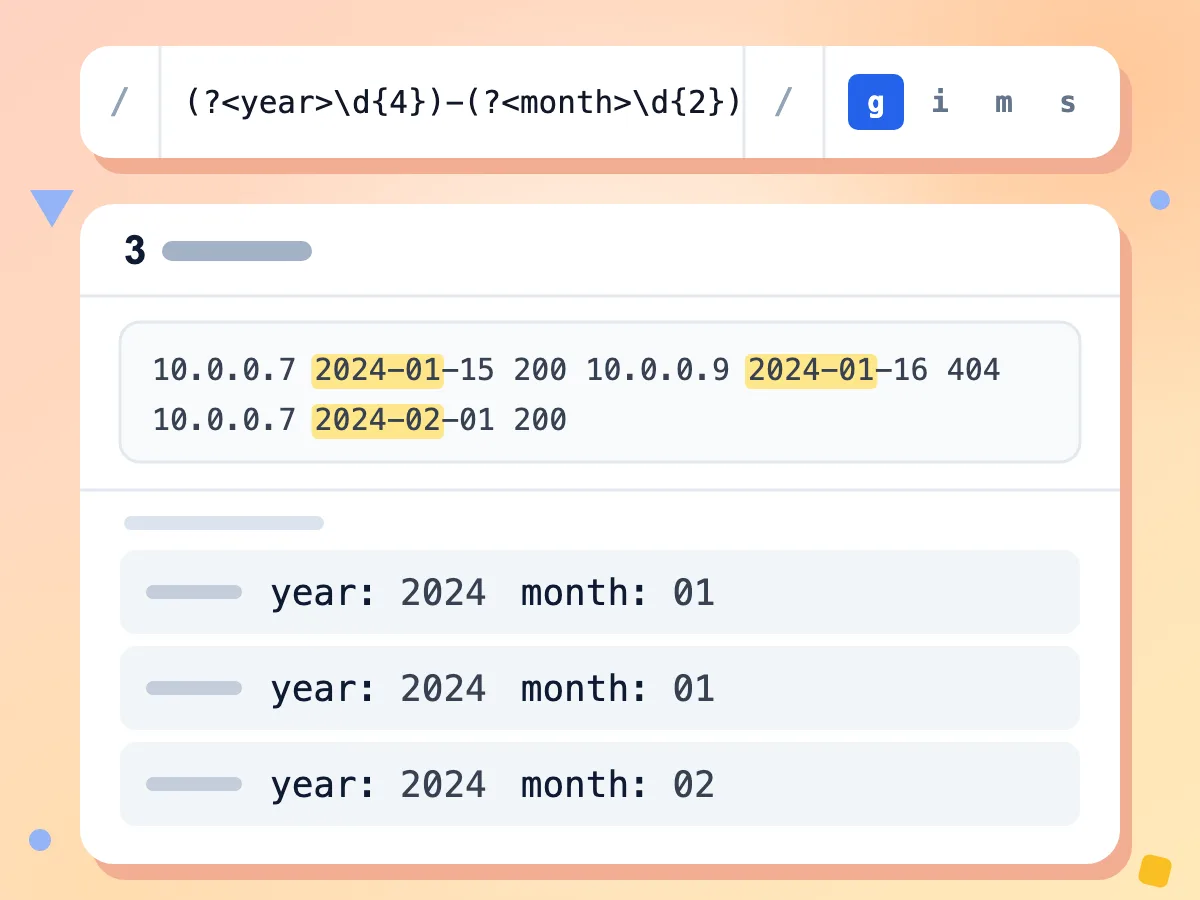Click the match count number 3
The image size is (1200, 900).
(x=135, y=251)
